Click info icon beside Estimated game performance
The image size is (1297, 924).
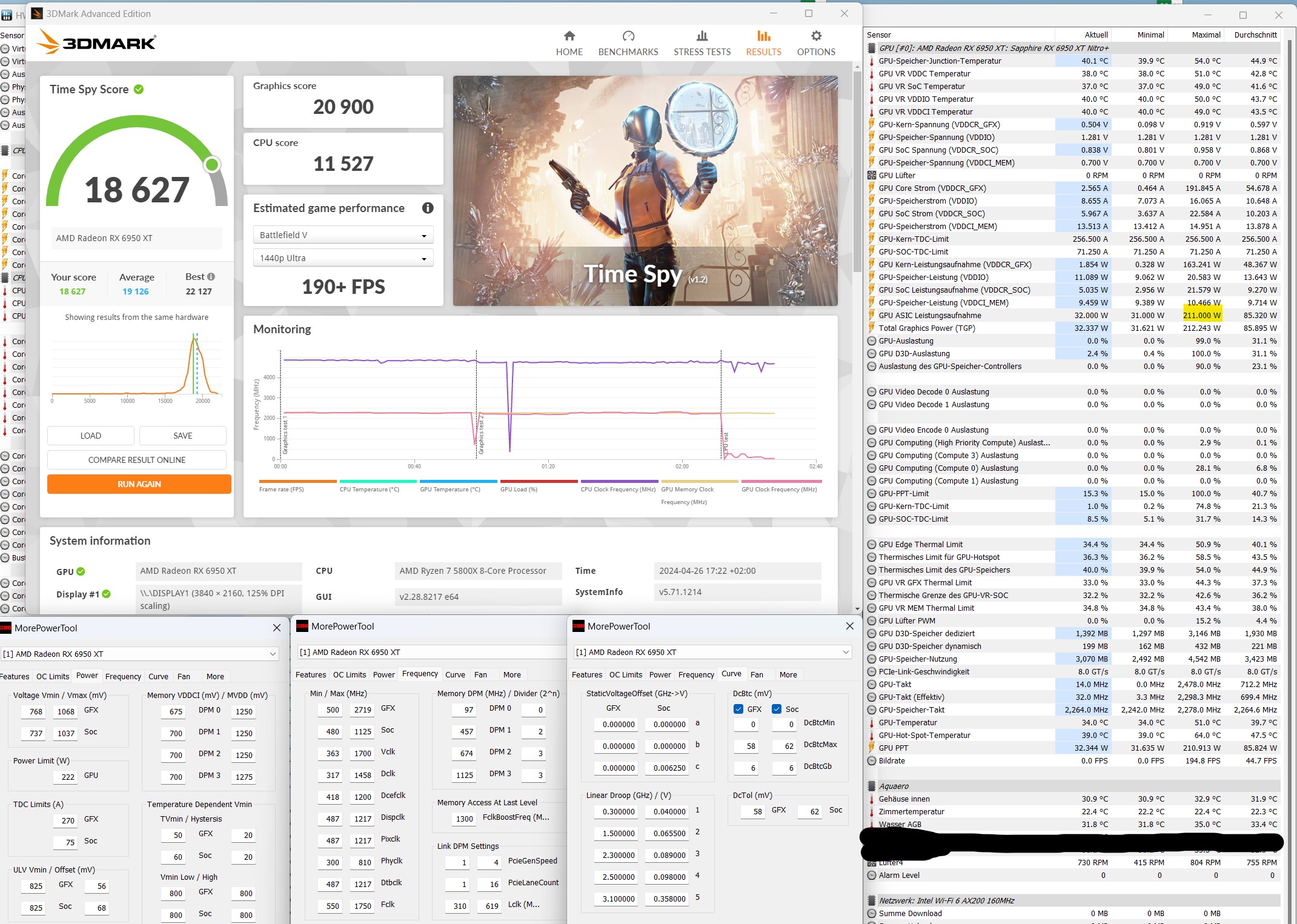[428, 208]
